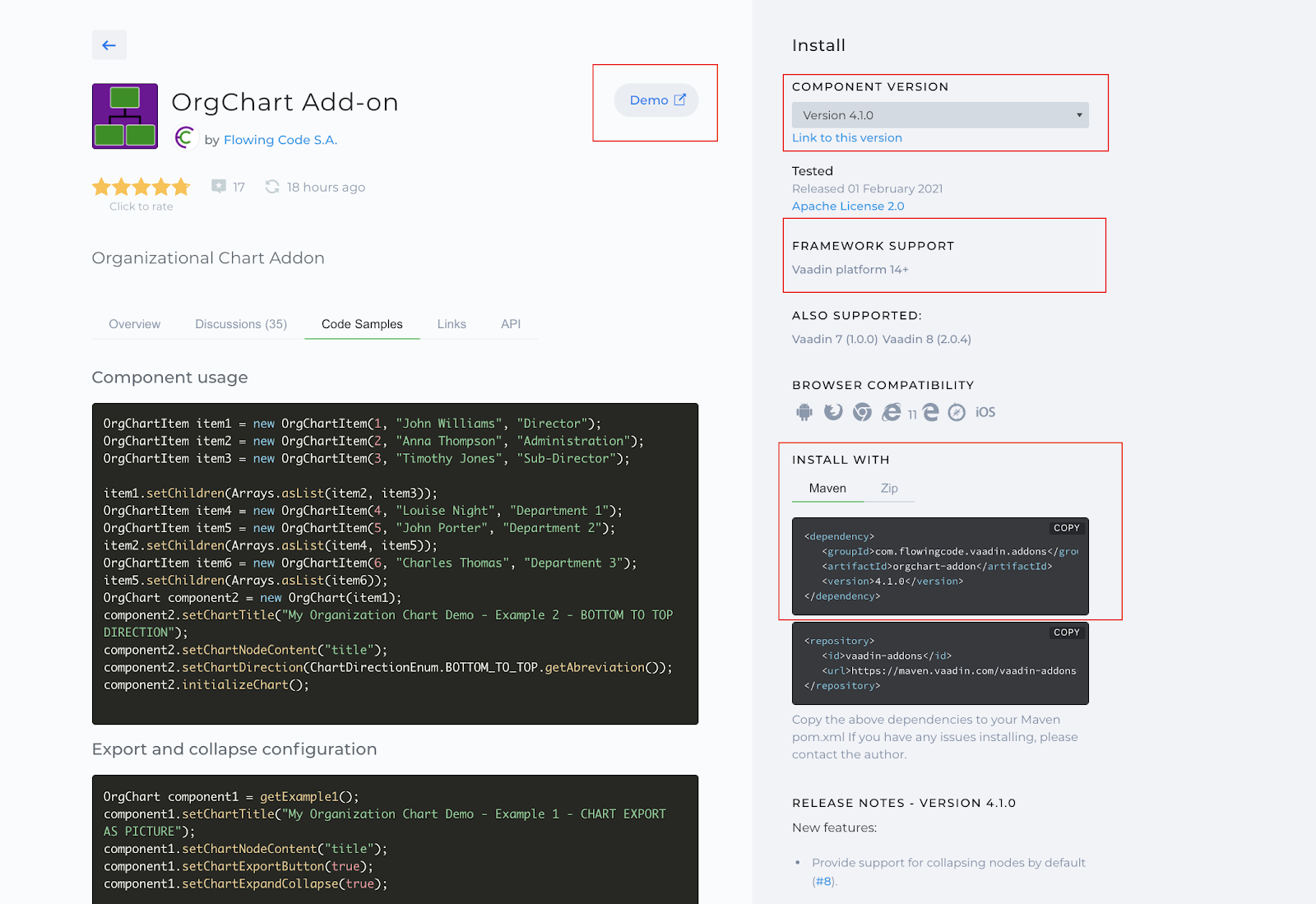1316x904 pixels.
Task: Click the Safari browser compatibility icon
Action: coord(957,412)
